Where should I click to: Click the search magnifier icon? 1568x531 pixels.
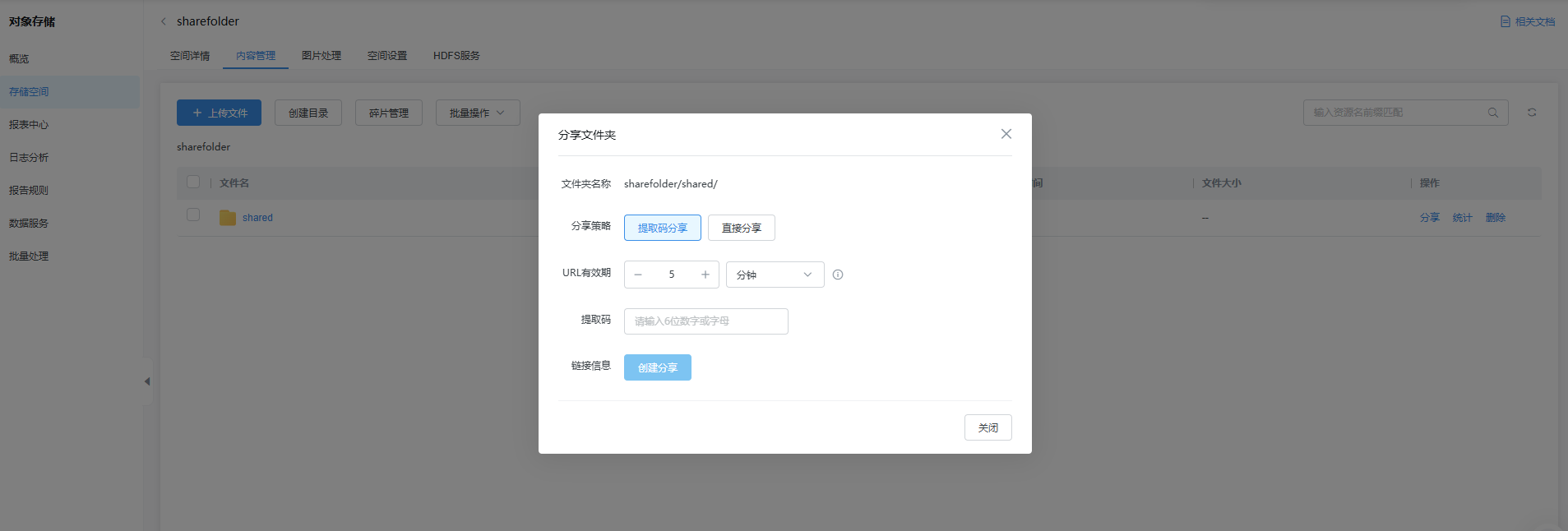click(x=1493, y=113)
